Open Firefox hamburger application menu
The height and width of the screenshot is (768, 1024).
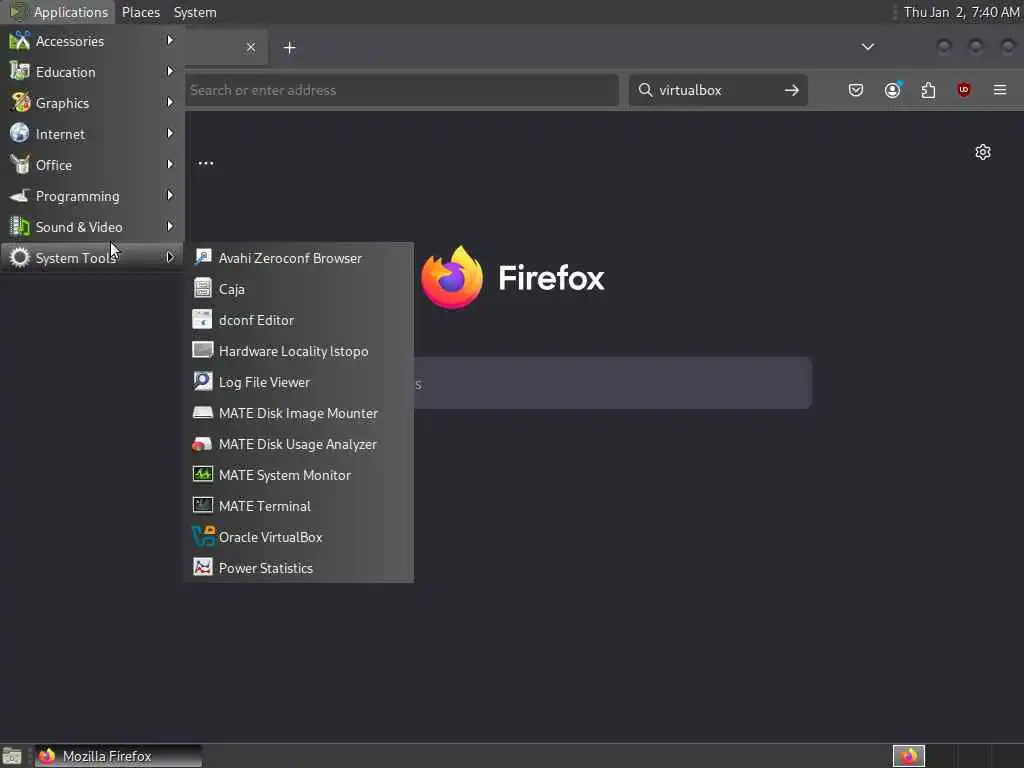click(x=1000, y=90)
